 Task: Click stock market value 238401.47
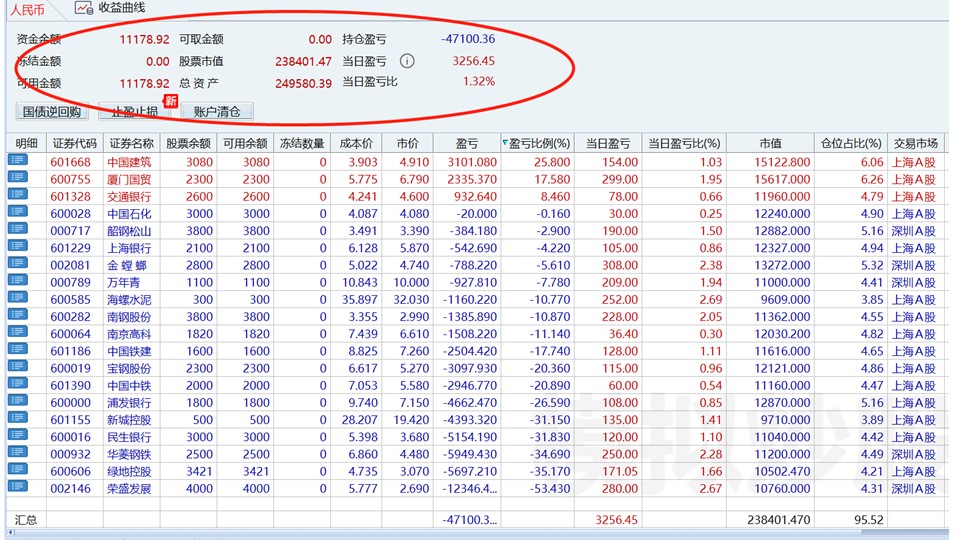click(303, 61)
